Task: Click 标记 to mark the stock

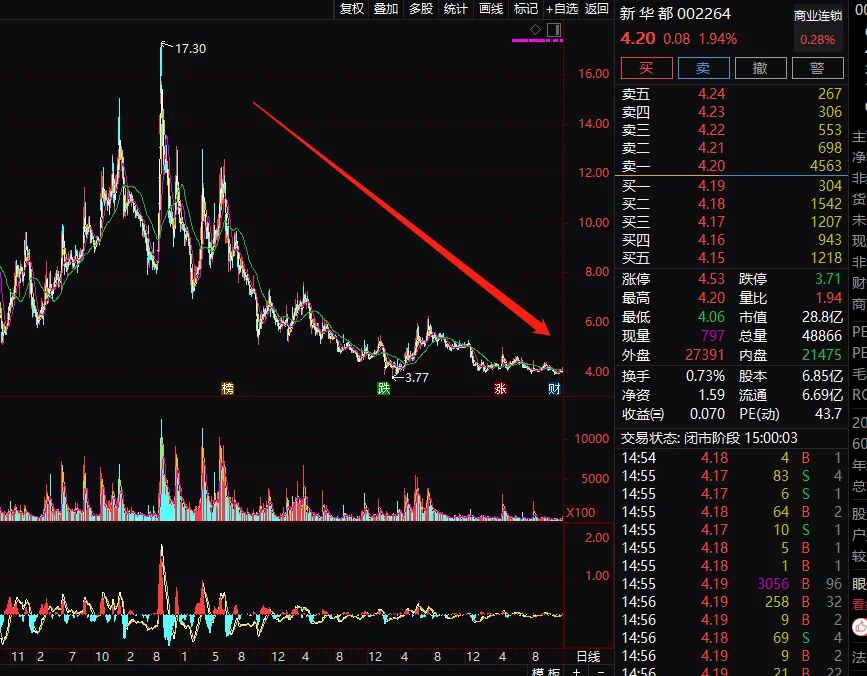Action: pyautogui.click(x=526, y=8)
